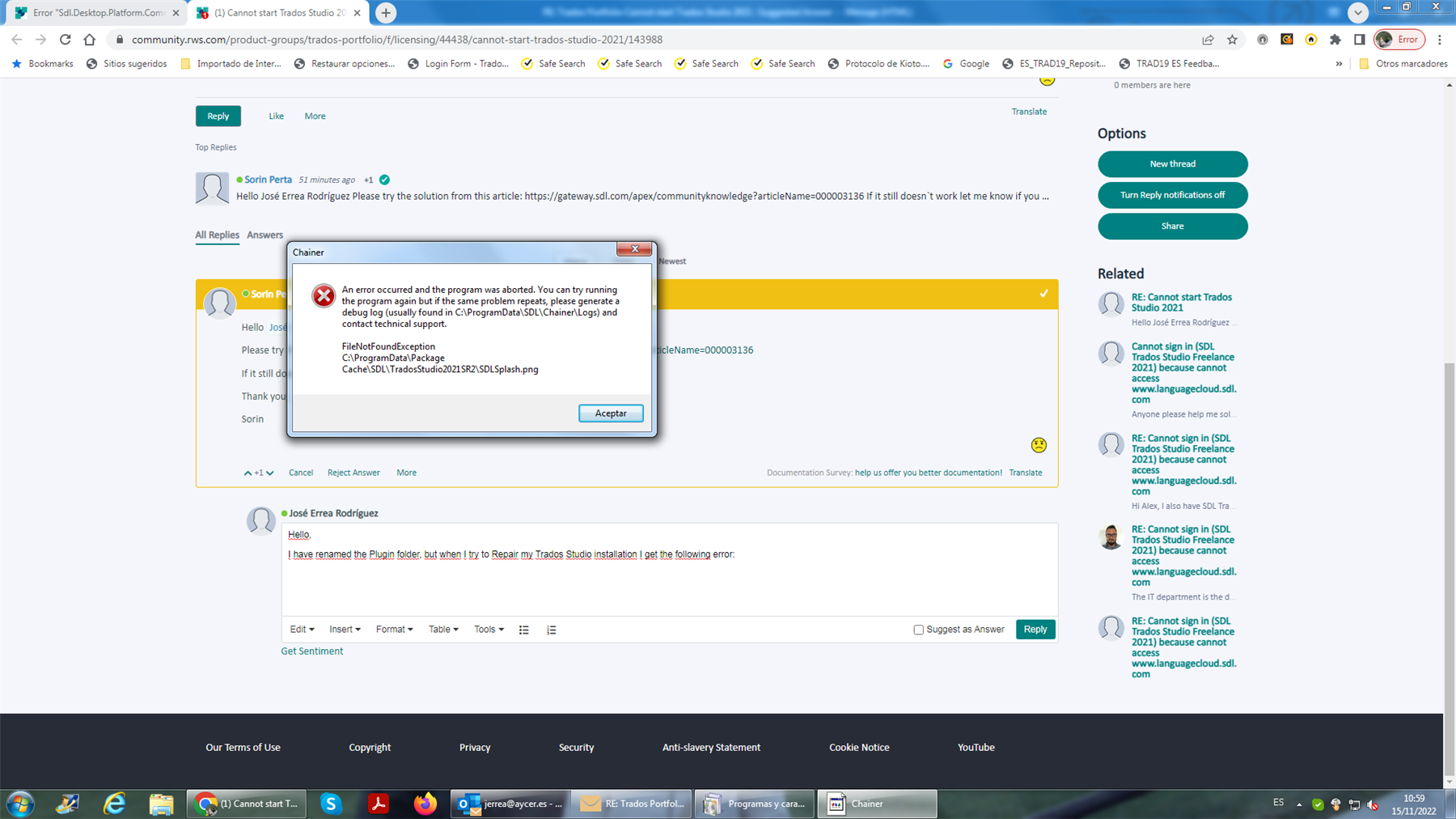1456x819 pixels.
Task: Switch to the Error Sdl.Desktop.Platform browser tab
Action: [x=97, y=12]
